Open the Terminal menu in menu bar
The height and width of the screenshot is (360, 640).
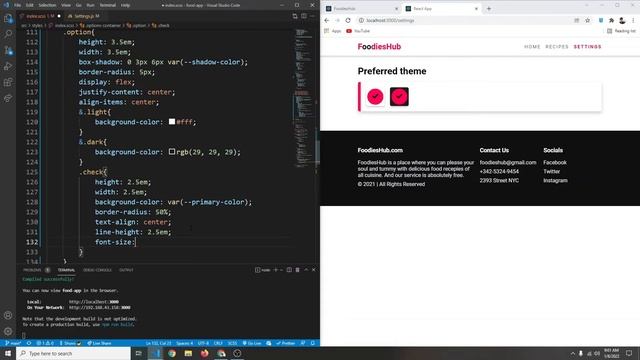click(108, 5)
